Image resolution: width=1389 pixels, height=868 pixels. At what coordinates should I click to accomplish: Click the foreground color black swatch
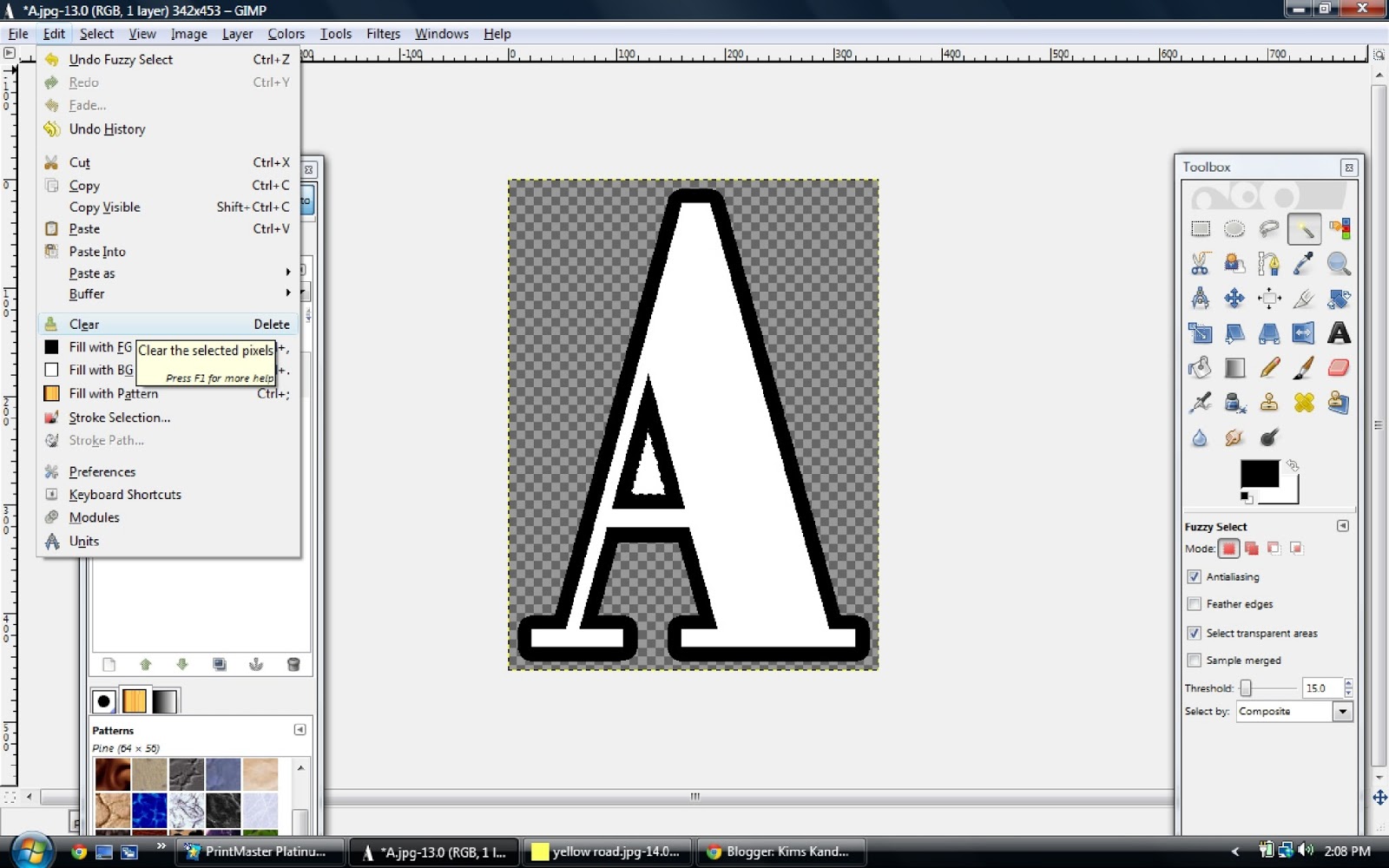[x=1259, y=474]
